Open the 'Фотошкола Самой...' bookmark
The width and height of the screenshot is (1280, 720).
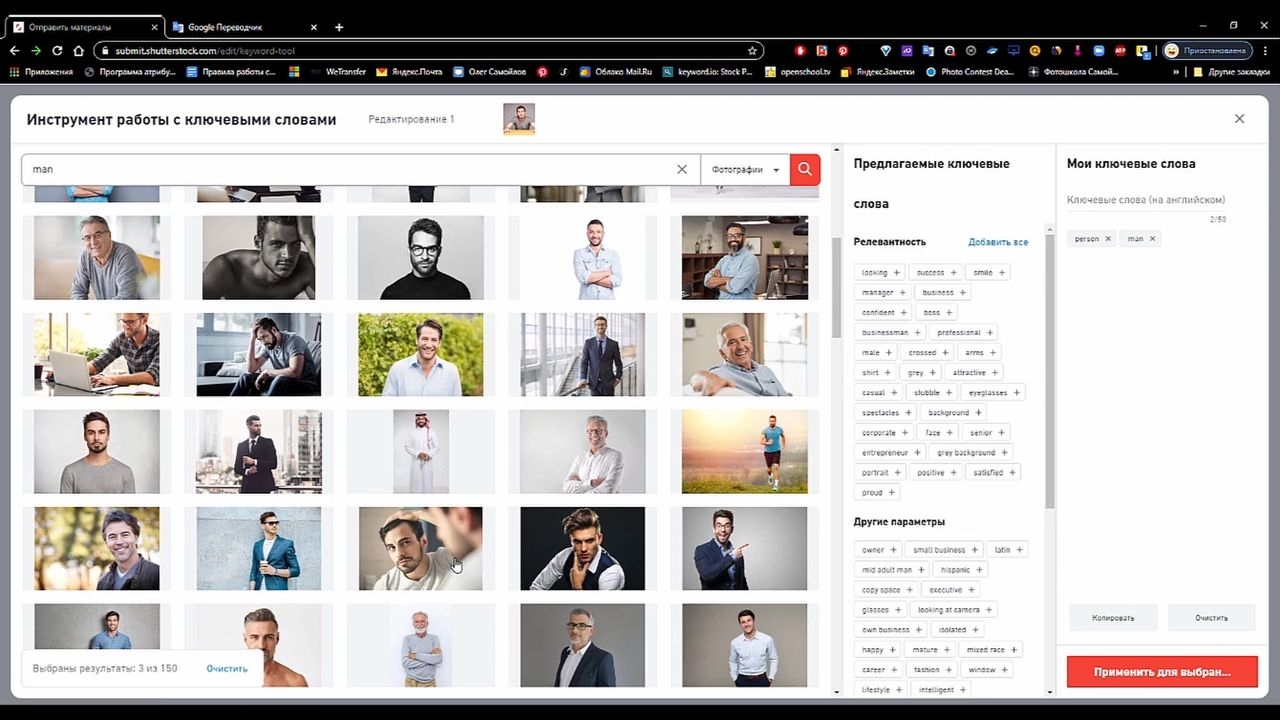coord(1073,72)
